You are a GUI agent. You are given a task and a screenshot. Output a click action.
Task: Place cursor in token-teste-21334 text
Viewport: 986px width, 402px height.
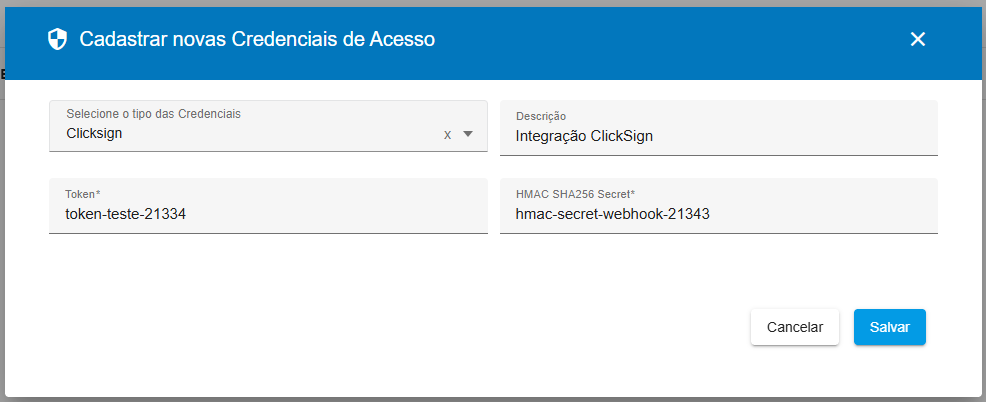[126, 214]
